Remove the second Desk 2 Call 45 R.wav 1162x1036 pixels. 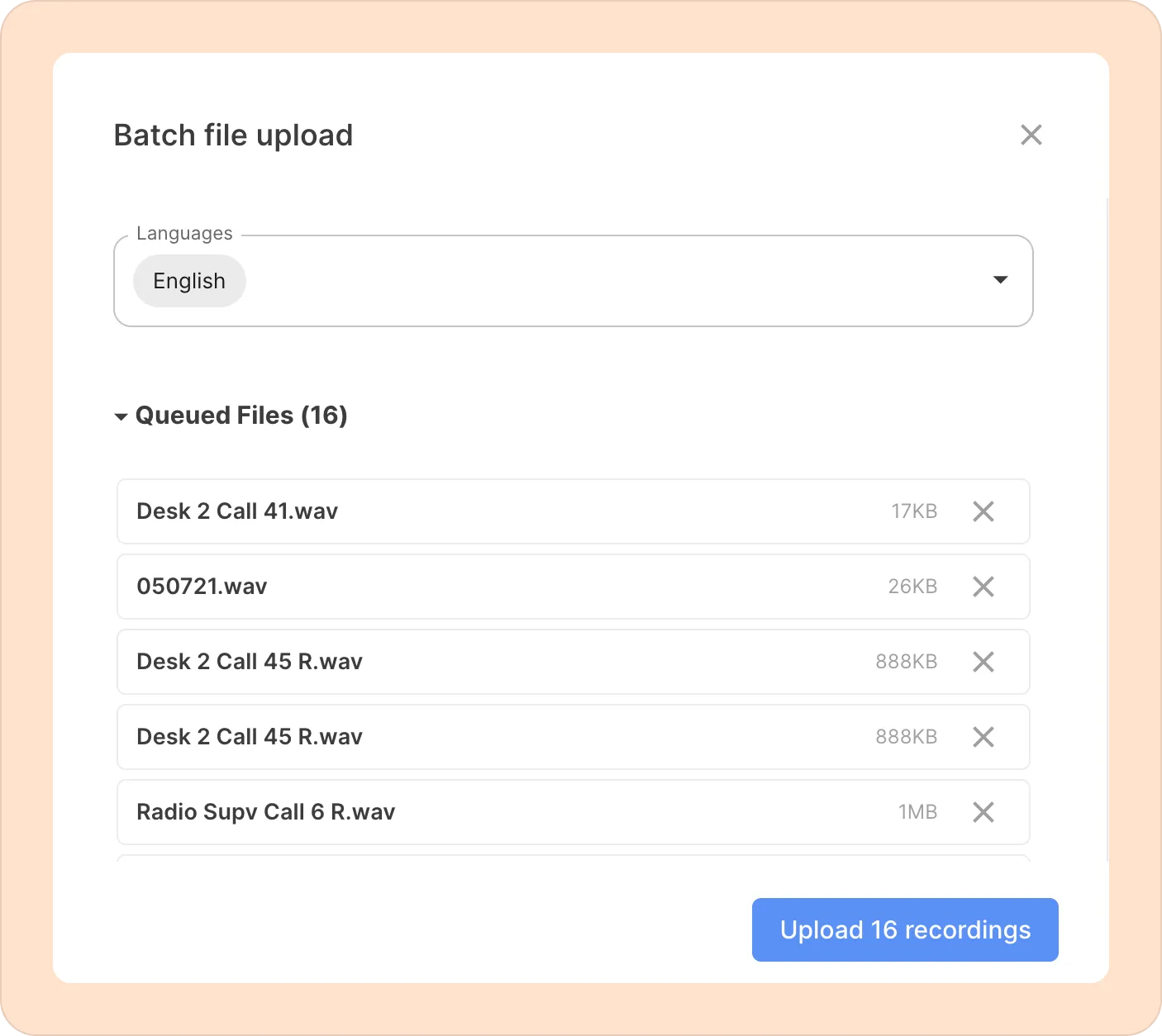(983, 737)
